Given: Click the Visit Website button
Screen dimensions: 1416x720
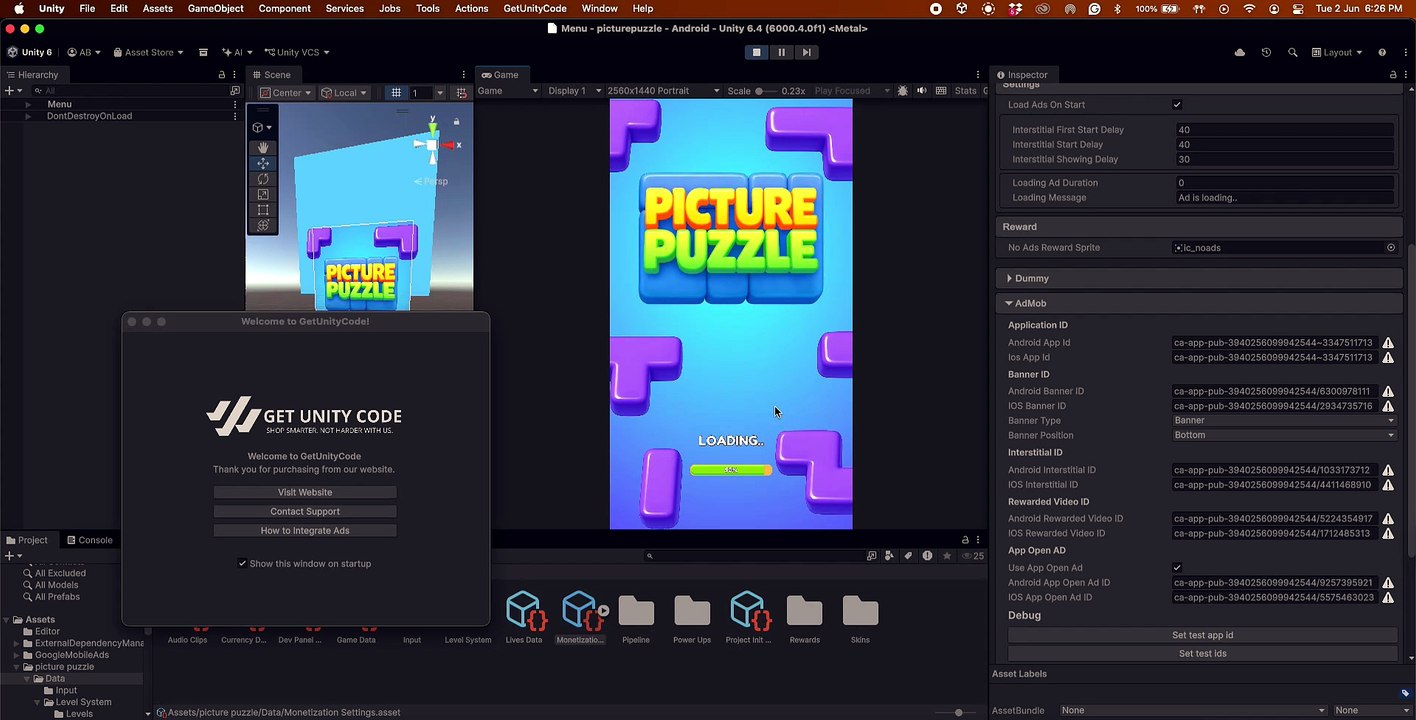Looking at the screenshot, I should [x=305, y=492].
